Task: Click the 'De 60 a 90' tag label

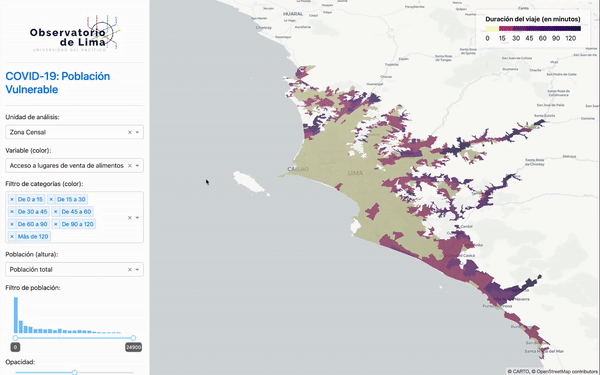Action: tap(33, 224)
